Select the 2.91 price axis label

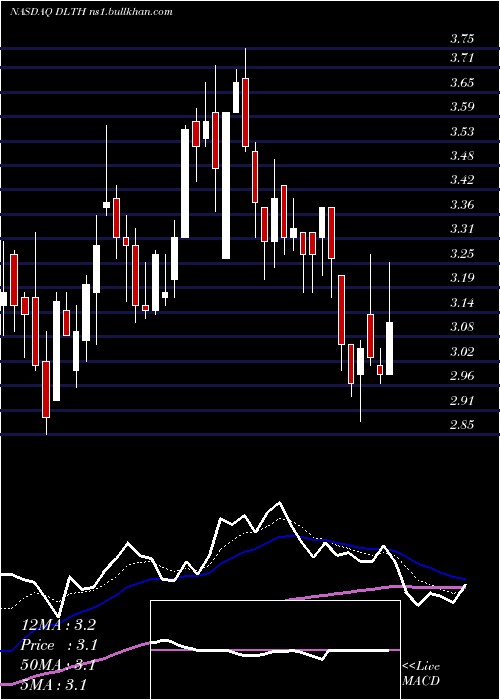(462, 400)
